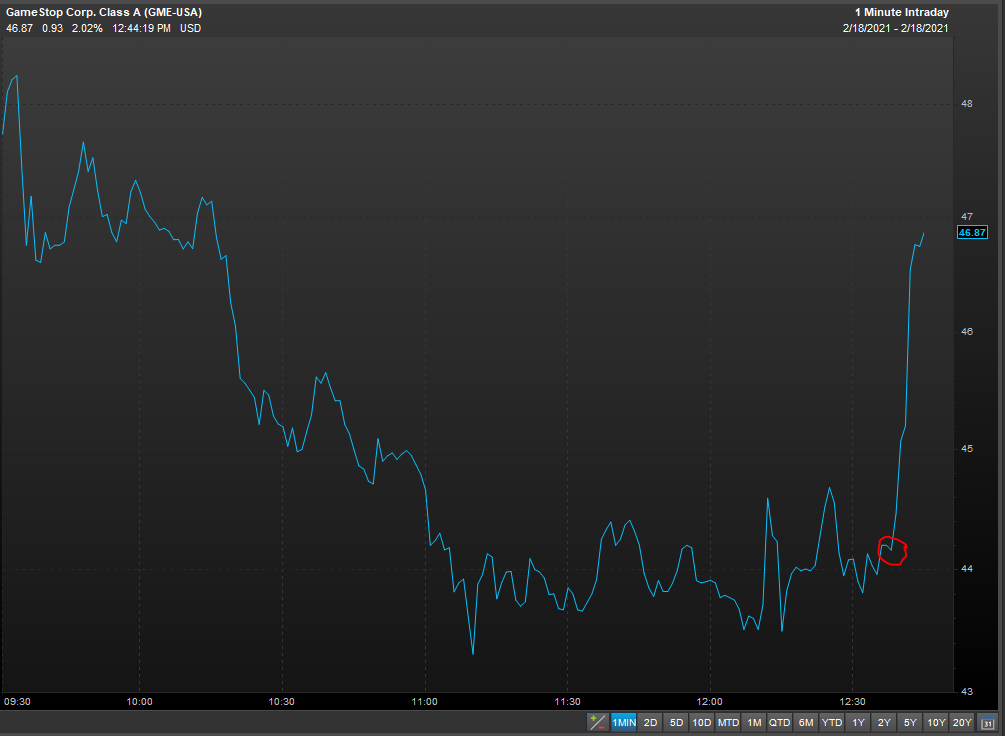Click the GameStop Corp. Class A title
This screenshot has width=1005, height=736.
pyautogui.click(x=104, y=12)
